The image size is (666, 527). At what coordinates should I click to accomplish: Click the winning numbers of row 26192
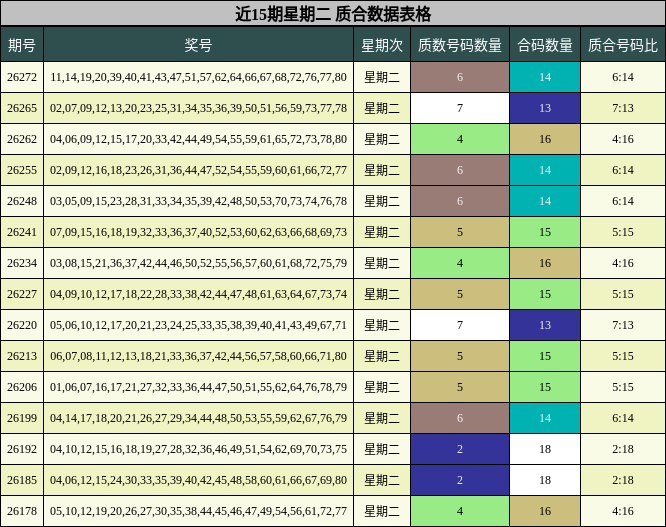point(198,449)
